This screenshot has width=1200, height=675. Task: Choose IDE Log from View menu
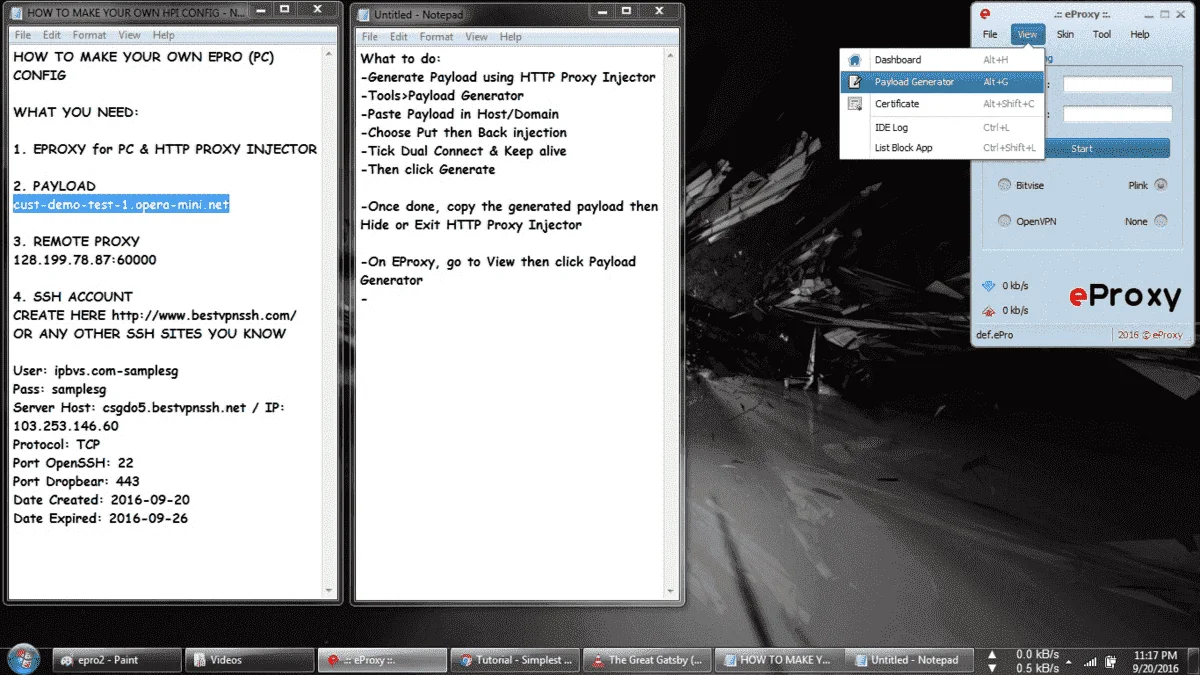point(942,128)
